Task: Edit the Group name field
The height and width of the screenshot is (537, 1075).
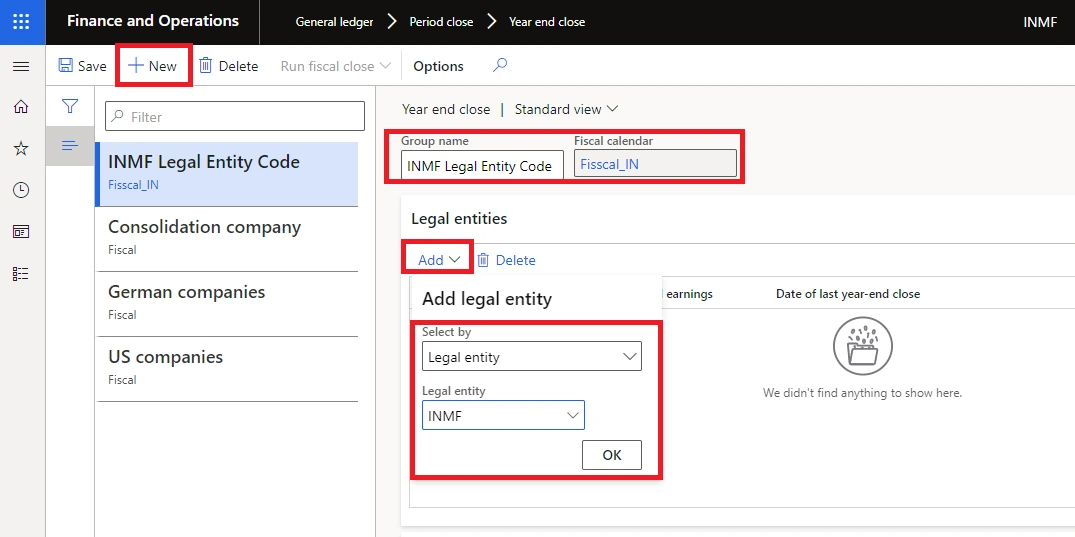Action: 482,165
